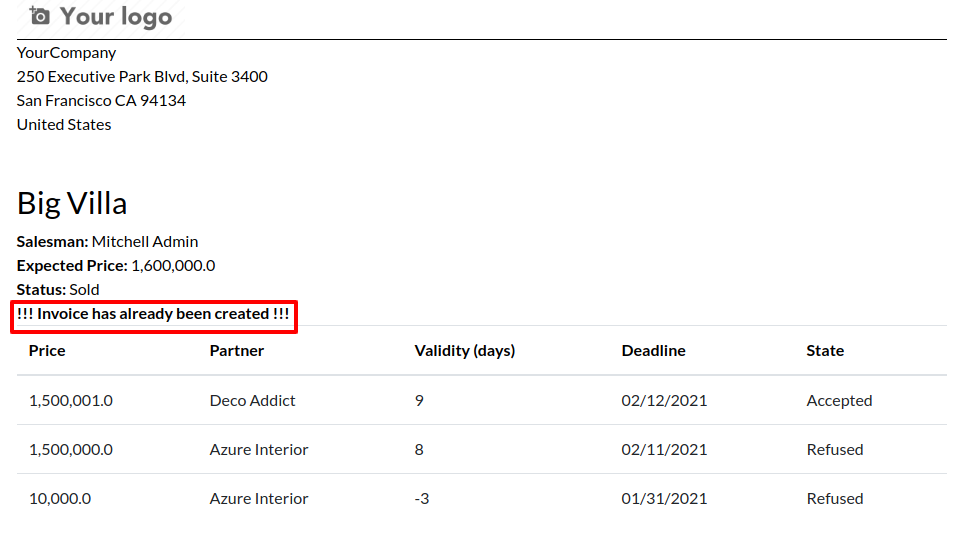
Task: Click the 1,500,001.0 price cell
Action: [x=71, y=400]
